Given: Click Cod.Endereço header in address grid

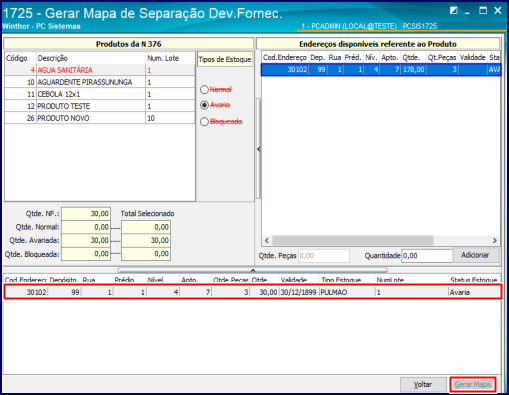Looking at the screenshot, I should coord(285,57).
